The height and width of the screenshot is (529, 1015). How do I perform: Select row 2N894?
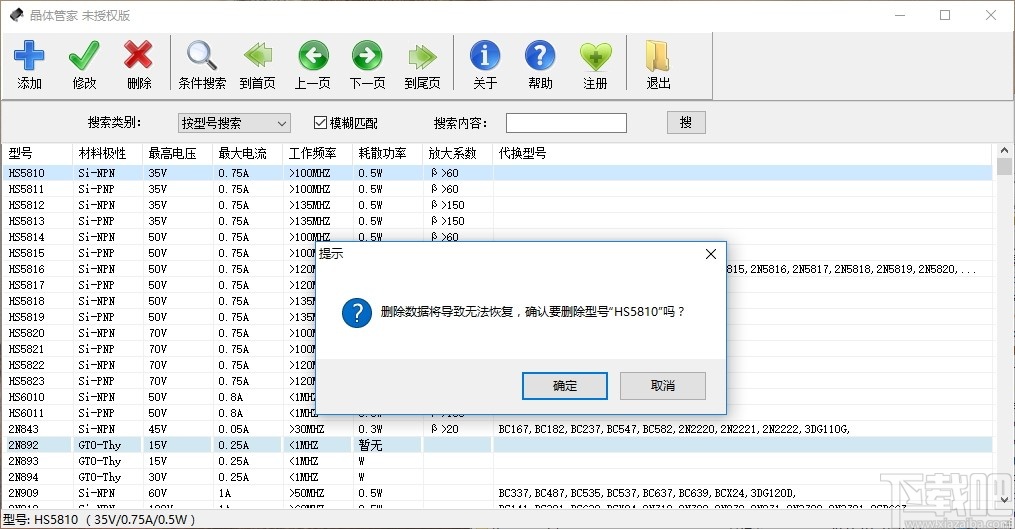pos(497,477)
